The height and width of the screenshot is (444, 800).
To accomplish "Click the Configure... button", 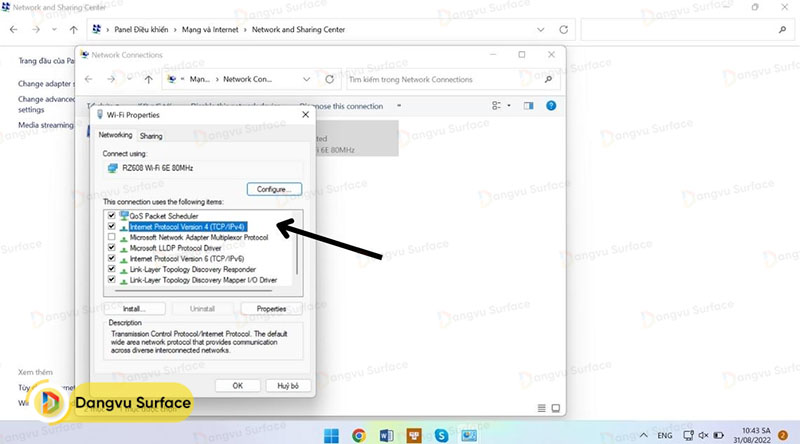I will (274, 189).
